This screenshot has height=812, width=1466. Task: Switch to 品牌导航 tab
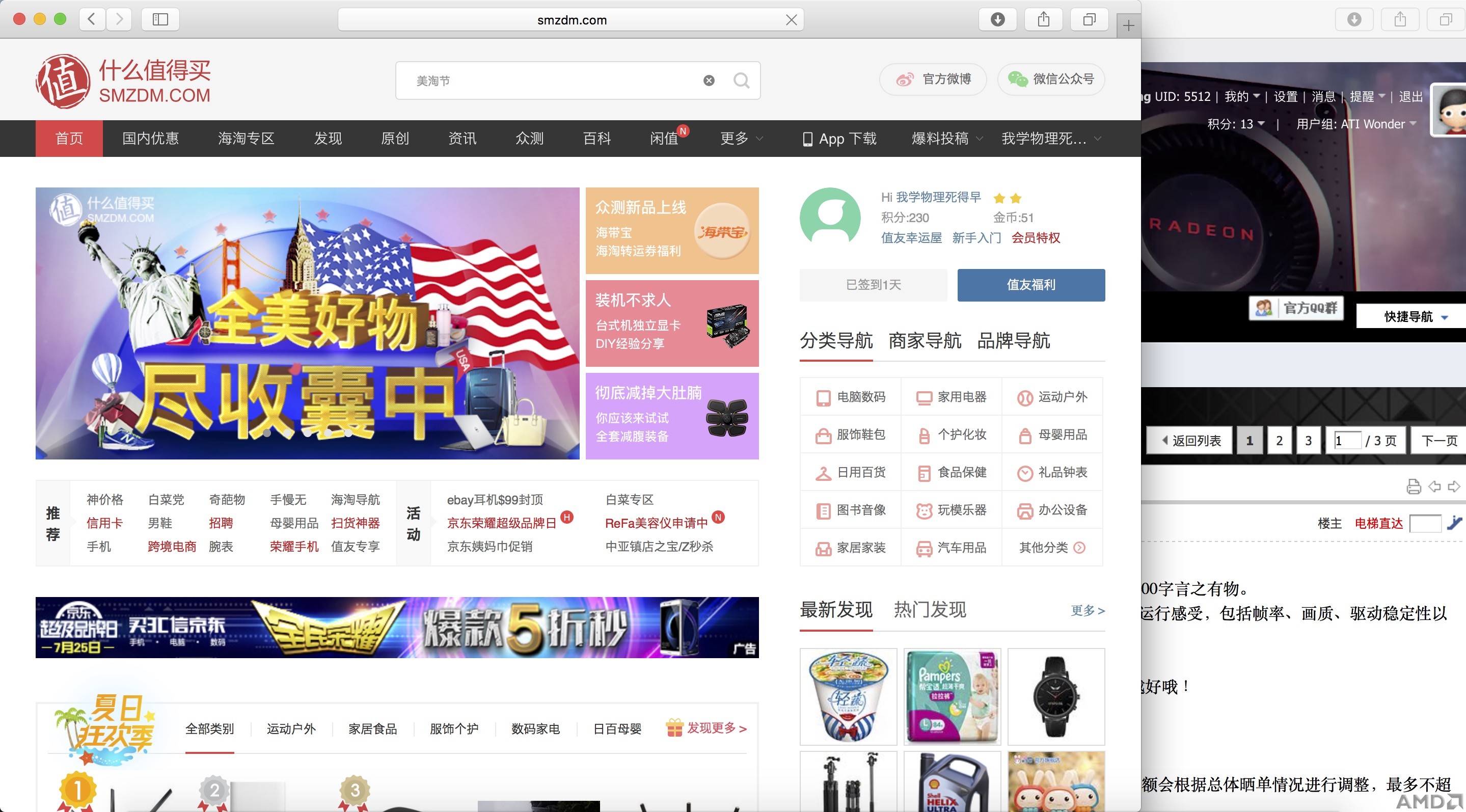click(1013, 340)
